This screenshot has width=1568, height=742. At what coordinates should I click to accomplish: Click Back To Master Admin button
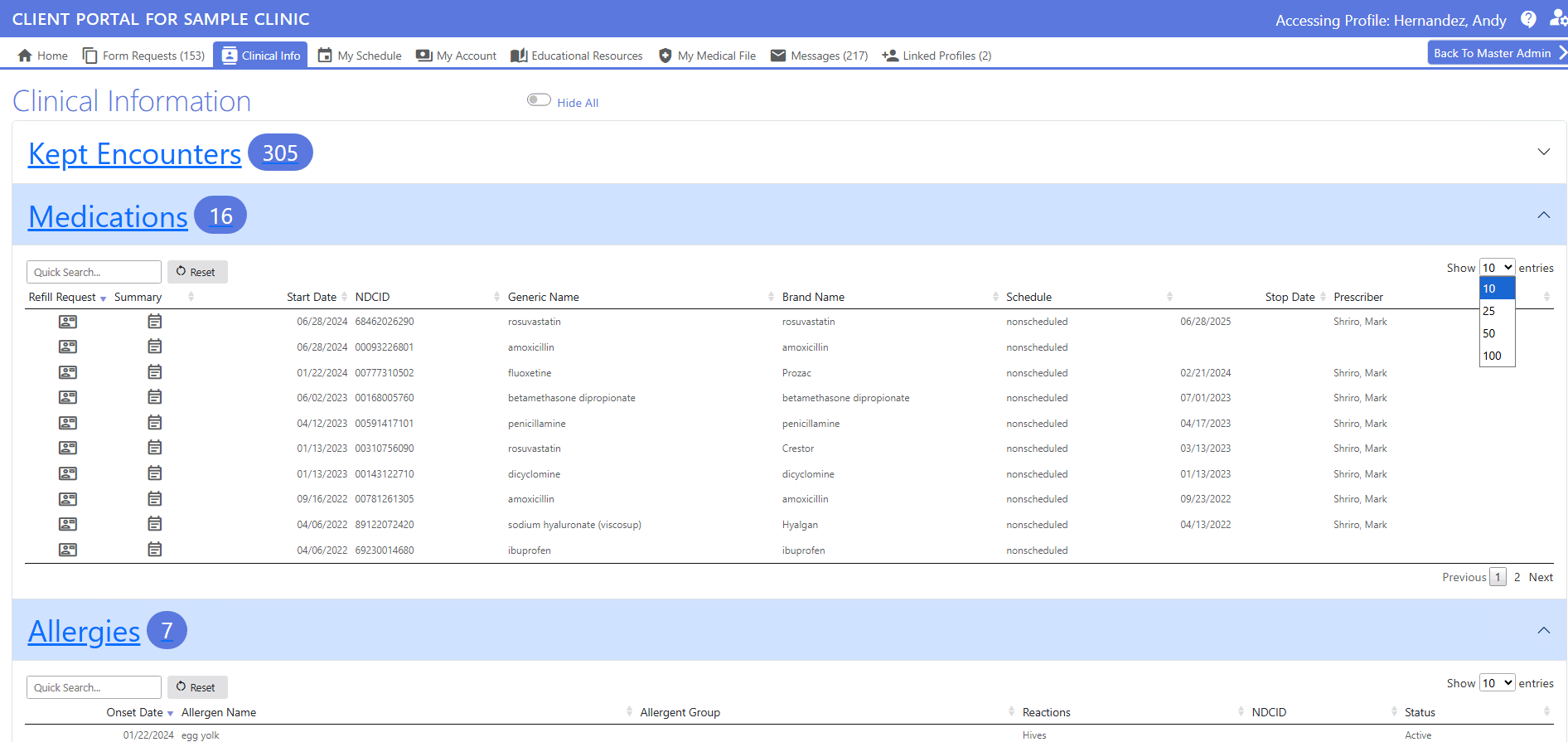coord(1497,53)
